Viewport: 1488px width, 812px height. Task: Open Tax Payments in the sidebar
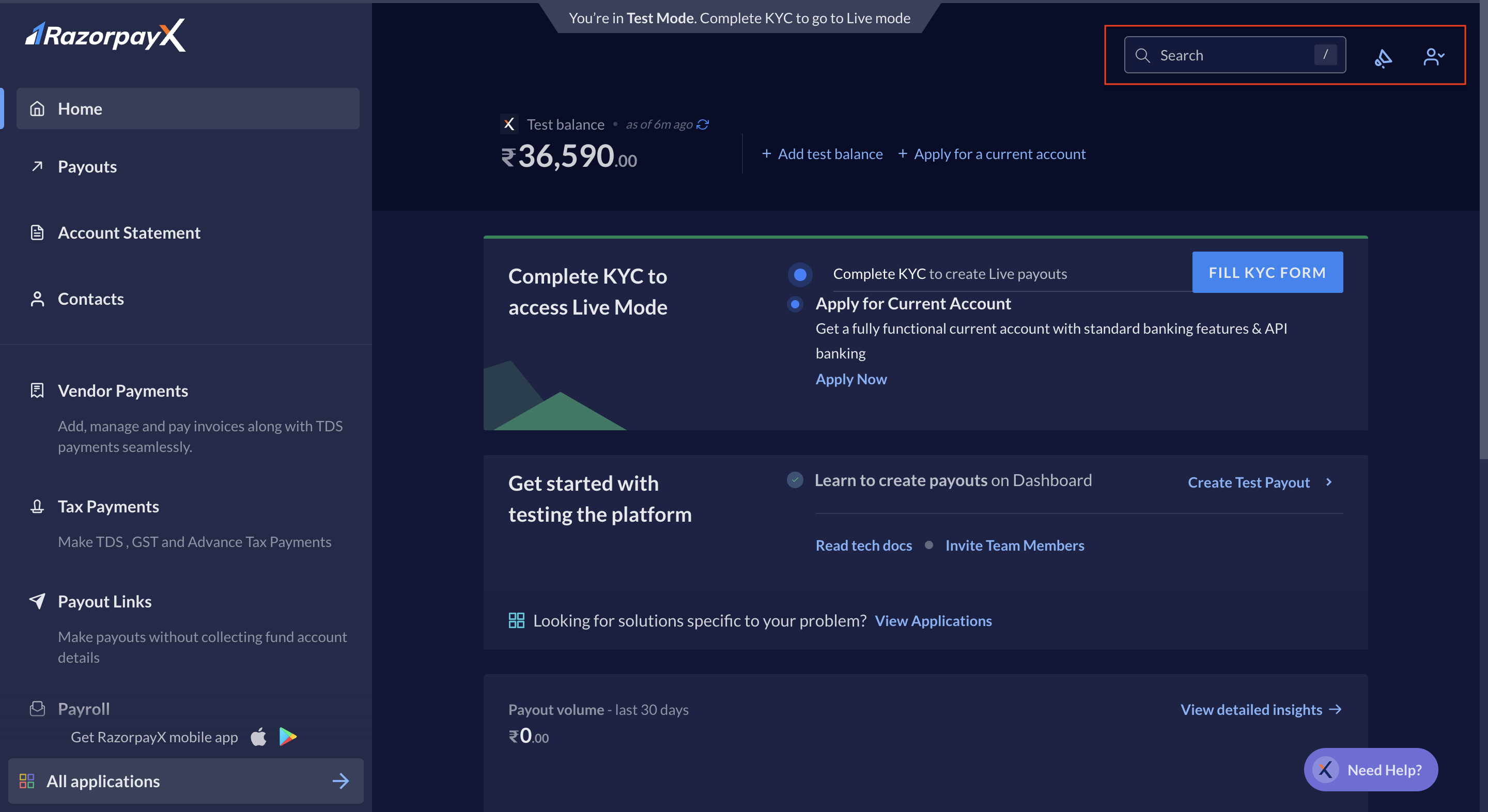point(108,507)
